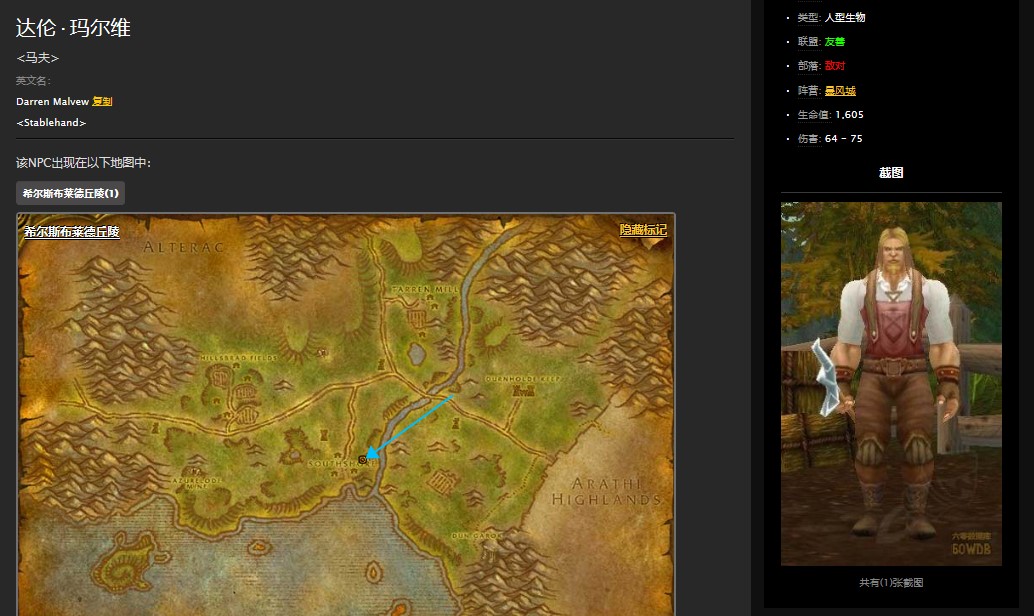
Task: Click the Arathi Highlands label on the map
Action: (x=606, y=491)
